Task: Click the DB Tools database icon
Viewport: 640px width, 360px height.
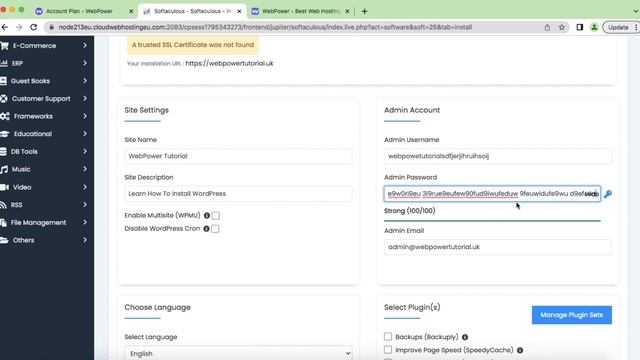Action: click(3, 151)
